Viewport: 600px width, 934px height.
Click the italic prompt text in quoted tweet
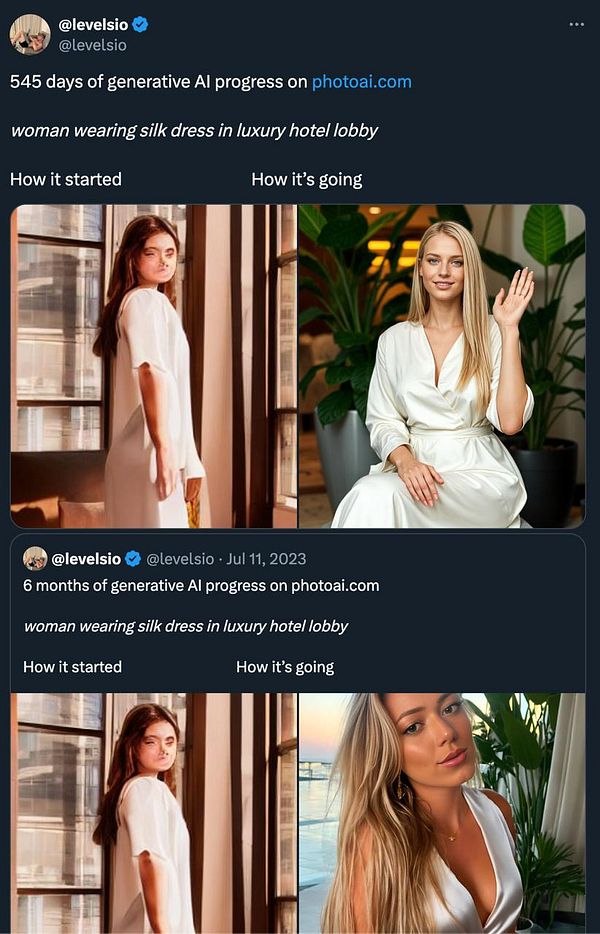[x=185, y=626]
